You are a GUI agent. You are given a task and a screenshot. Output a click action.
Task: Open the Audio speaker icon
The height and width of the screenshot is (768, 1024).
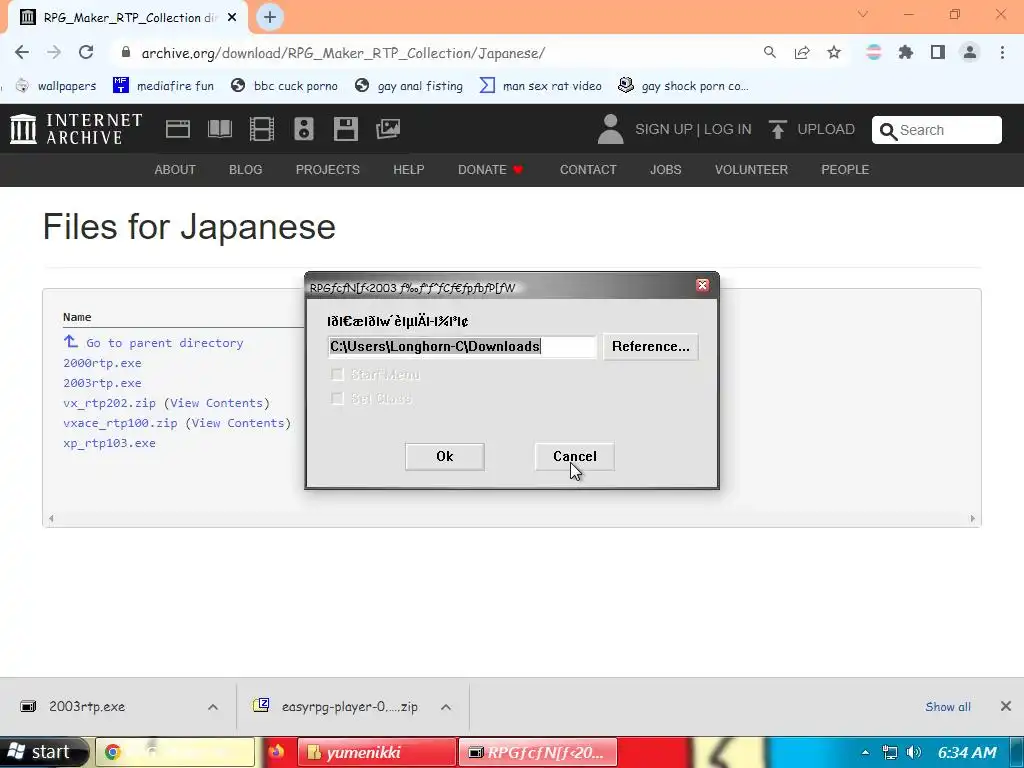click(304, 129)
